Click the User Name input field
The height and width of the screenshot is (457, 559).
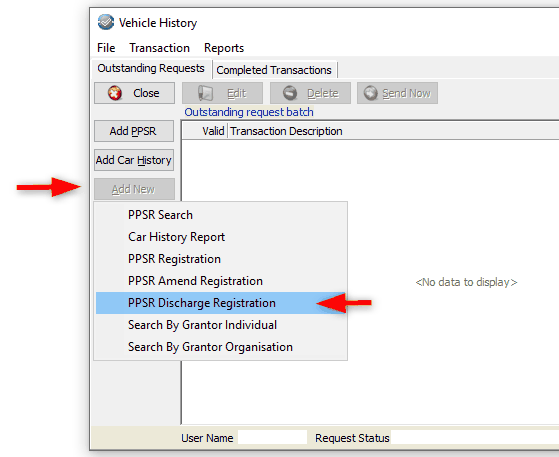(x=272, y=437)
